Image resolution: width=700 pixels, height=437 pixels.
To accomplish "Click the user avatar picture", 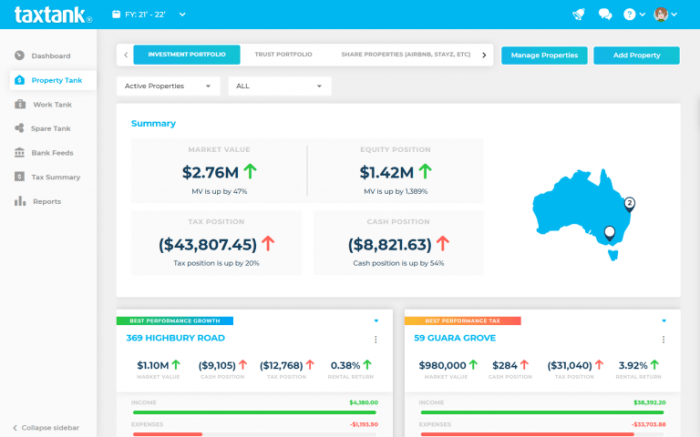I will tap(661, 14).
